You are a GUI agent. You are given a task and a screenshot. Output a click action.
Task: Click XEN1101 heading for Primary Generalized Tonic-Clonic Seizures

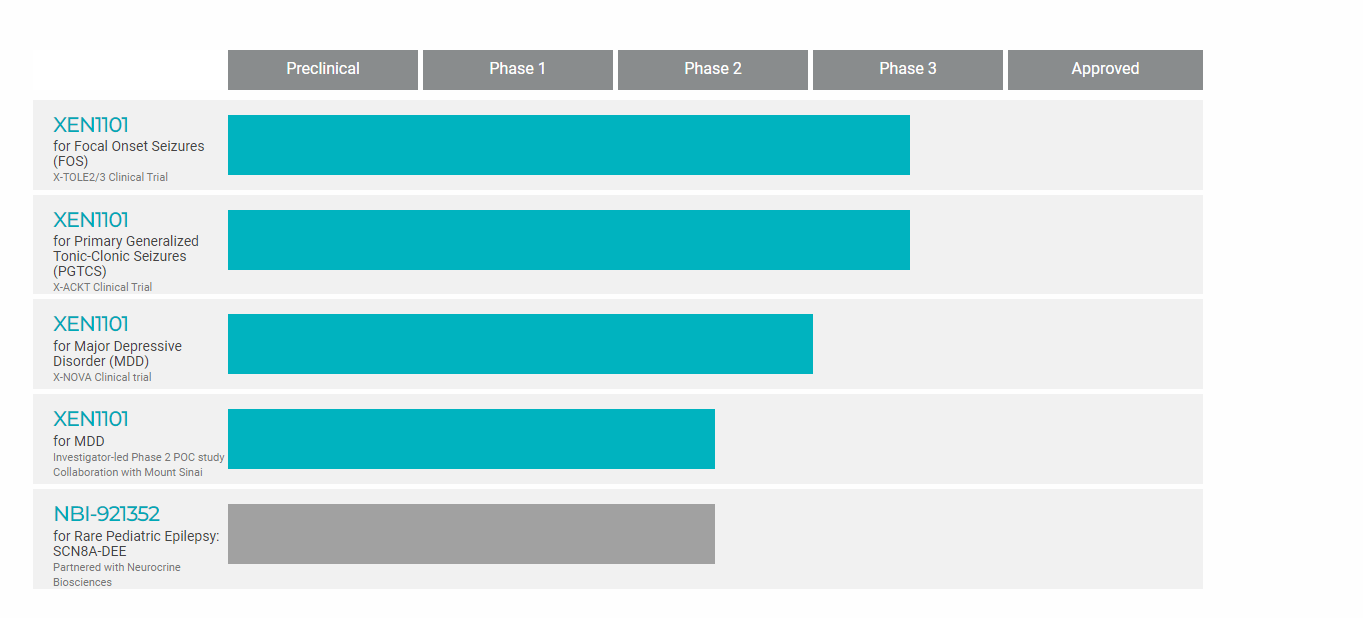91,220
